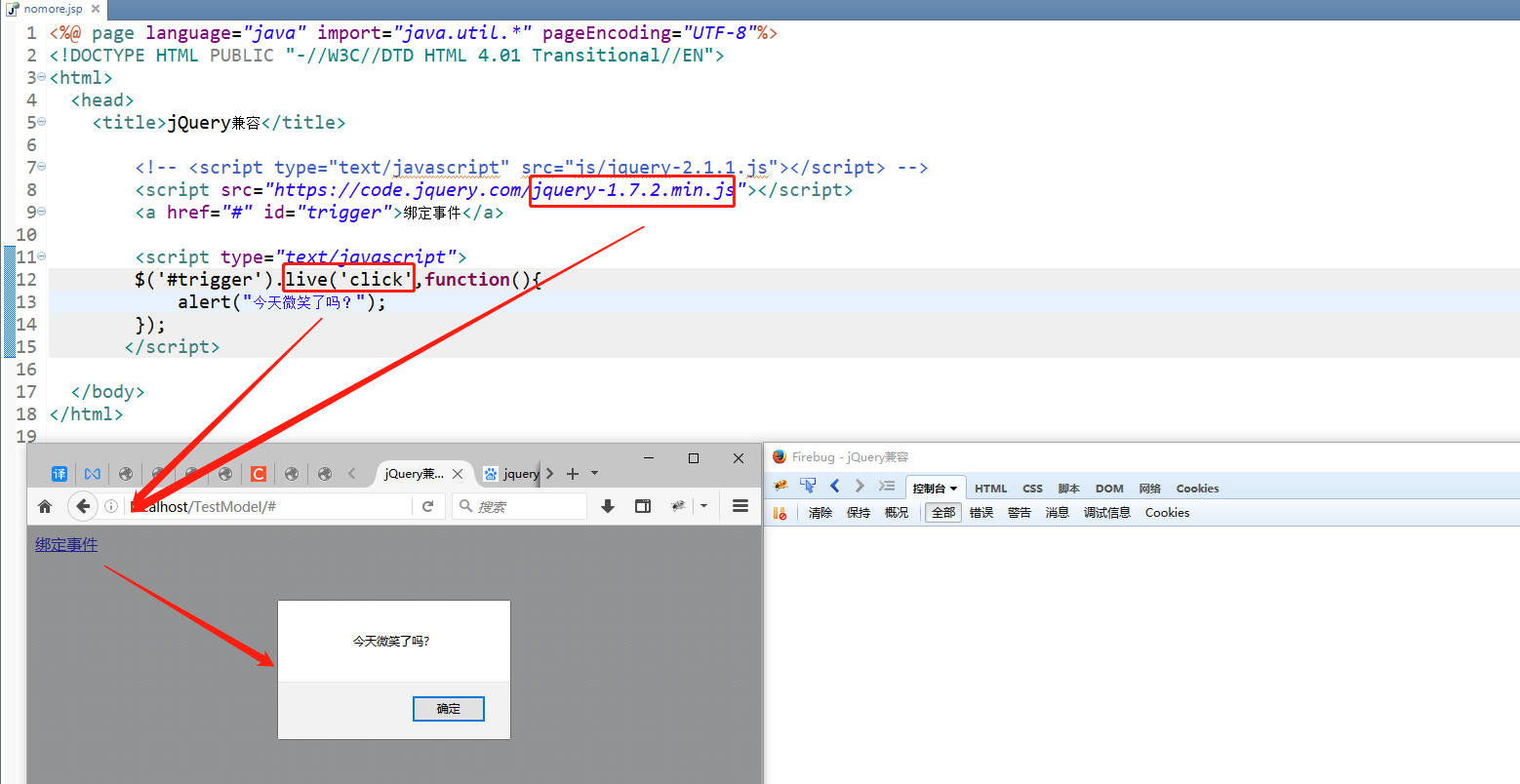Viewport: 1520px width, 784px height.
Task: Switch to the Cookies panel tab in Firebug
Action: (1197, 489)
